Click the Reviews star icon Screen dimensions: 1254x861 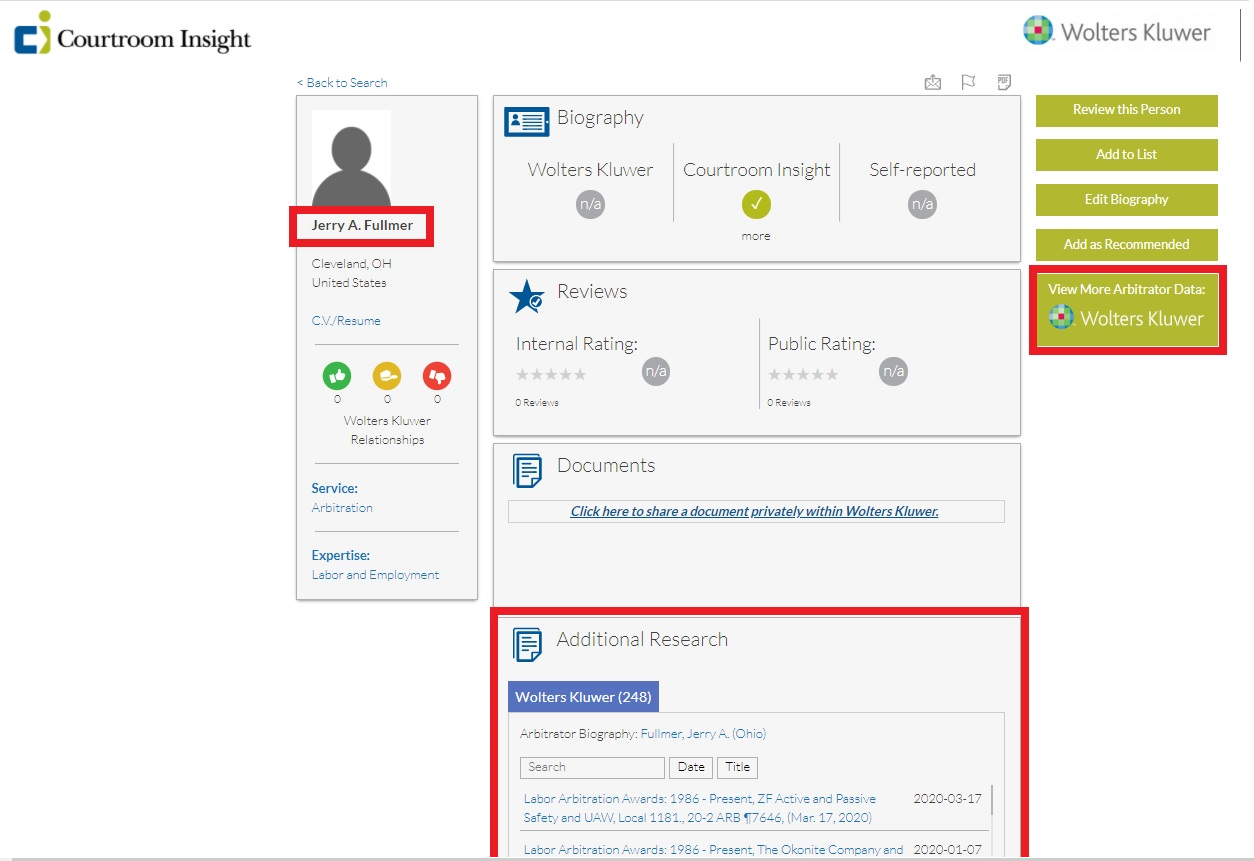[527, 296]
